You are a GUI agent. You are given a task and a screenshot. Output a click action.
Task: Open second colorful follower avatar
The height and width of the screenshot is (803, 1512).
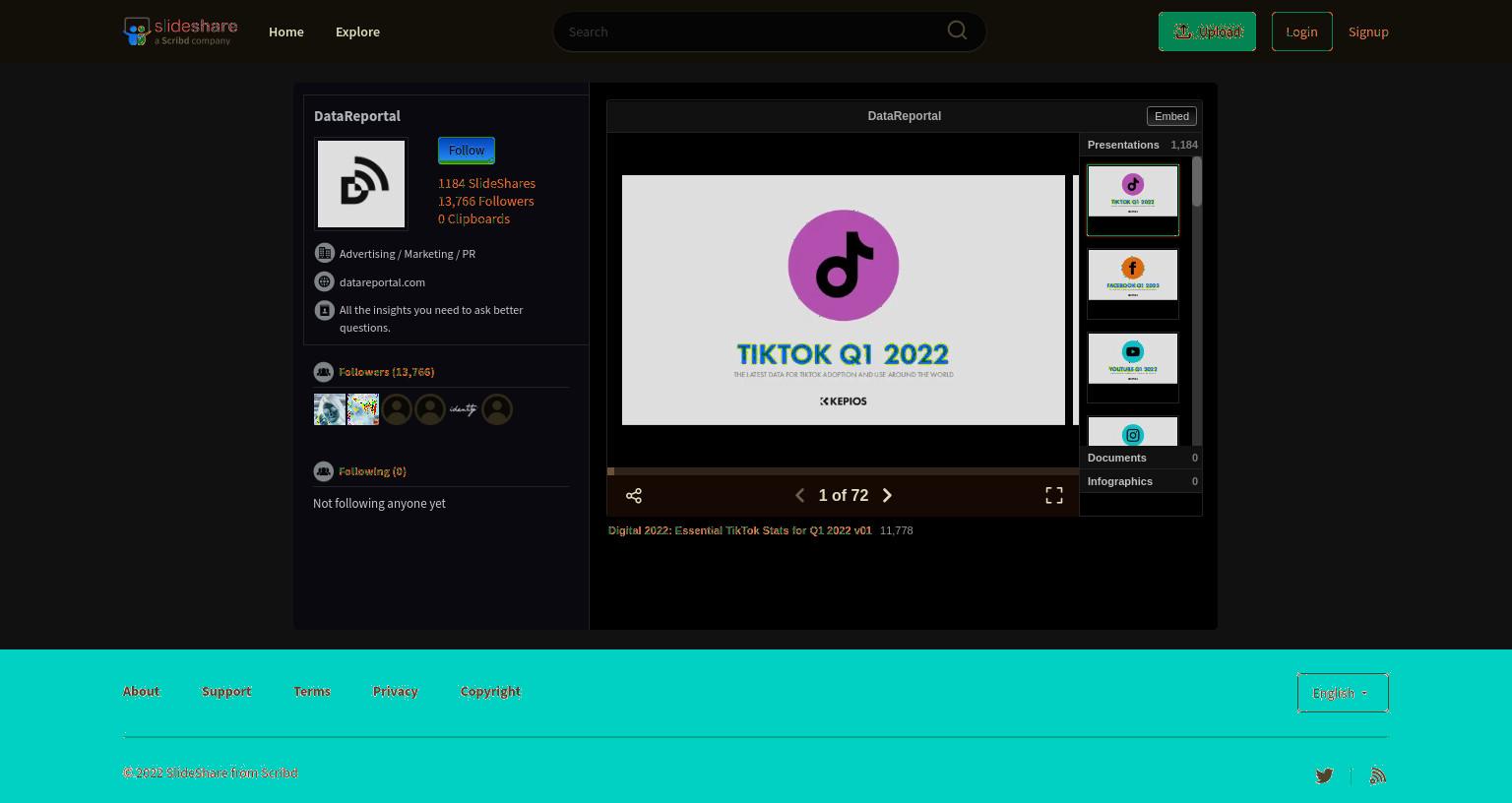pos(363,409)
